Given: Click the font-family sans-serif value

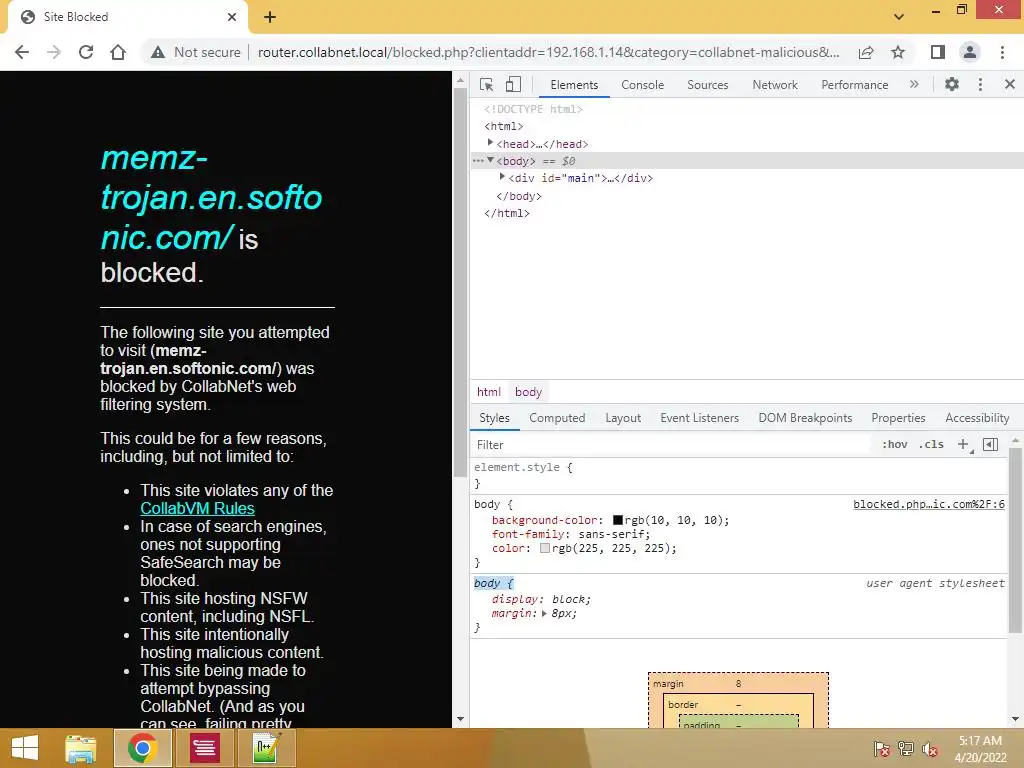Looking at the screenshot, I should point(612,534).
